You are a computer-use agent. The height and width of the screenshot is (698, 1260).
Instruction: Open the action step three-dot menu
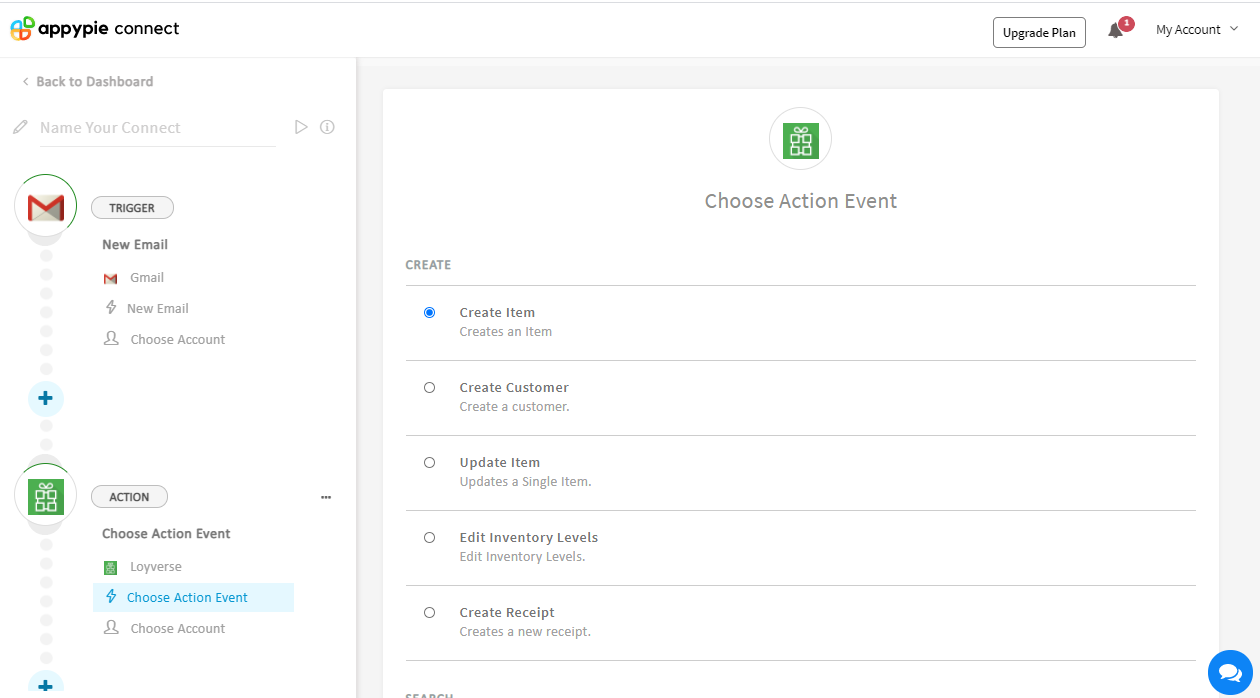coord(326,497)
